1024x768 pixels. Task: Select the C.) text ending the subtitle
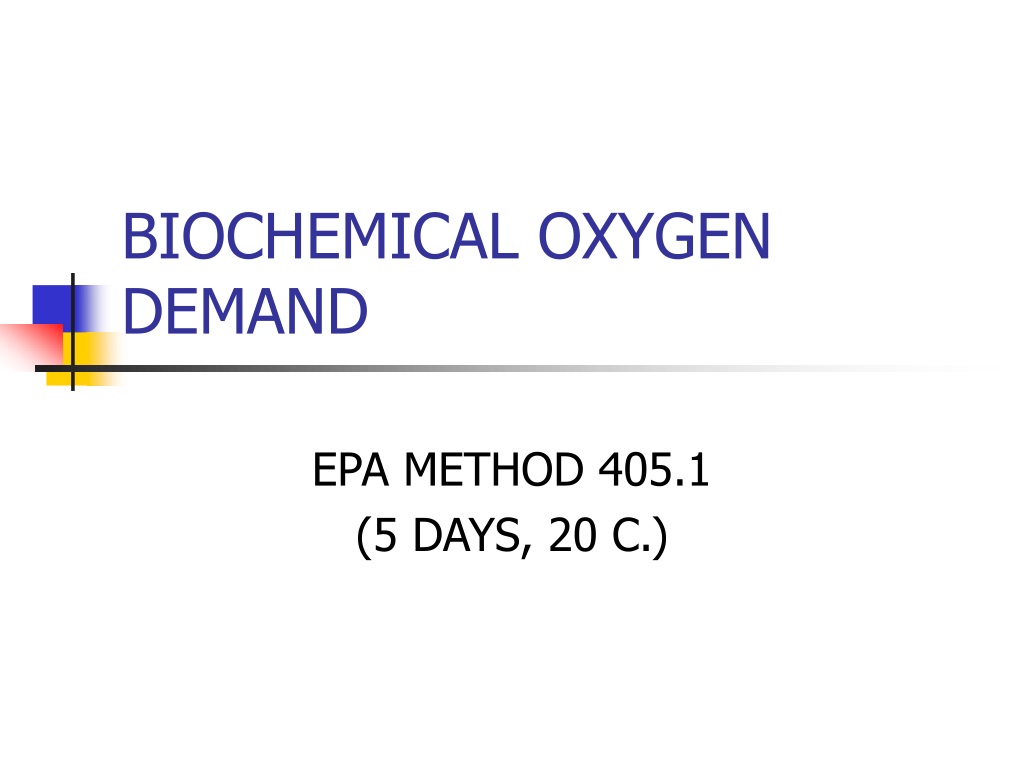640,536
